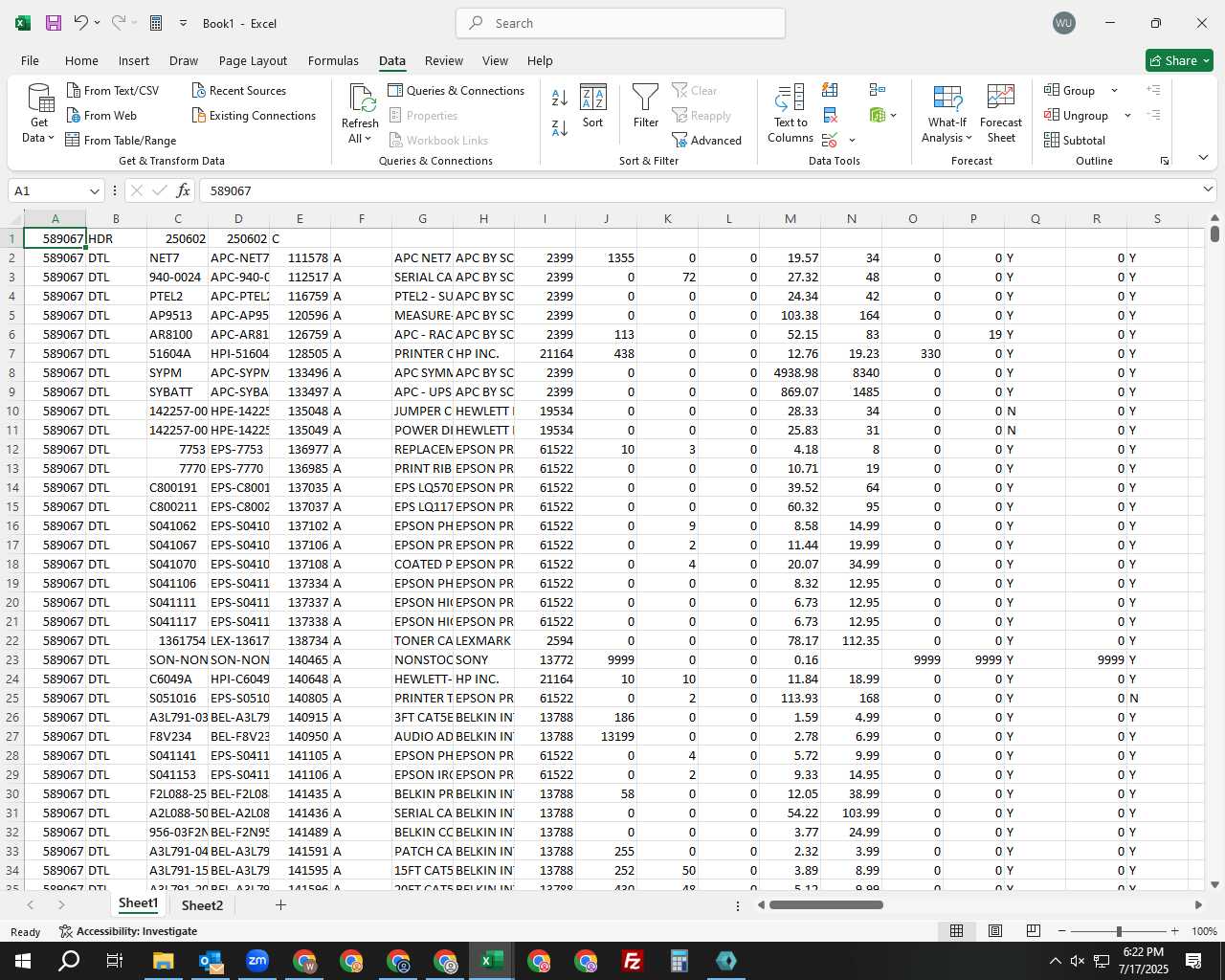This screenshot has width=1225, height=980.
Task: Click Remove Duplicates icon
Action: pos(830,115)
